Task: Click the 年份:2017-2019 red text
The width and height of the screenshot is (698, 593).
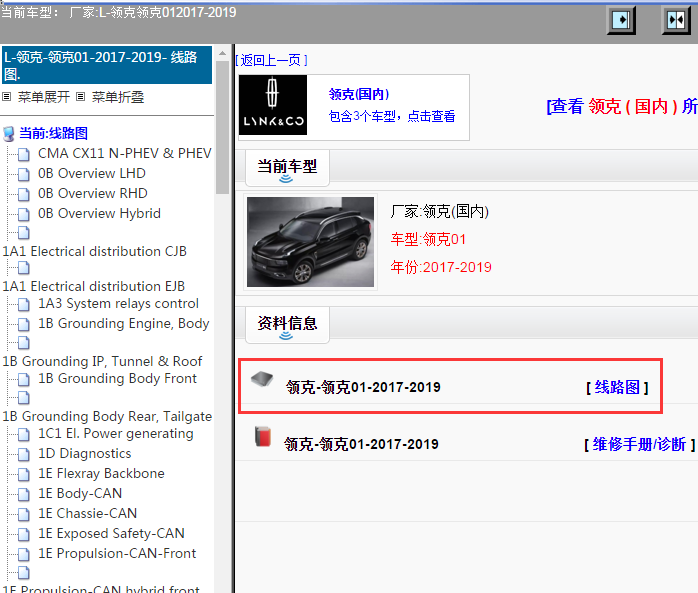Action: (x=441, y=267)
